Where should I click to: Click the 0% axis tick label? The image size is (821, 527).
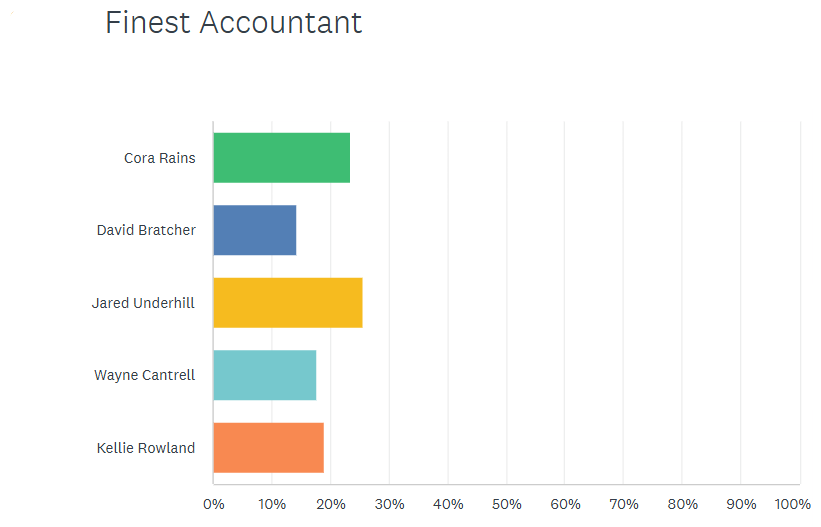[214, 504]
